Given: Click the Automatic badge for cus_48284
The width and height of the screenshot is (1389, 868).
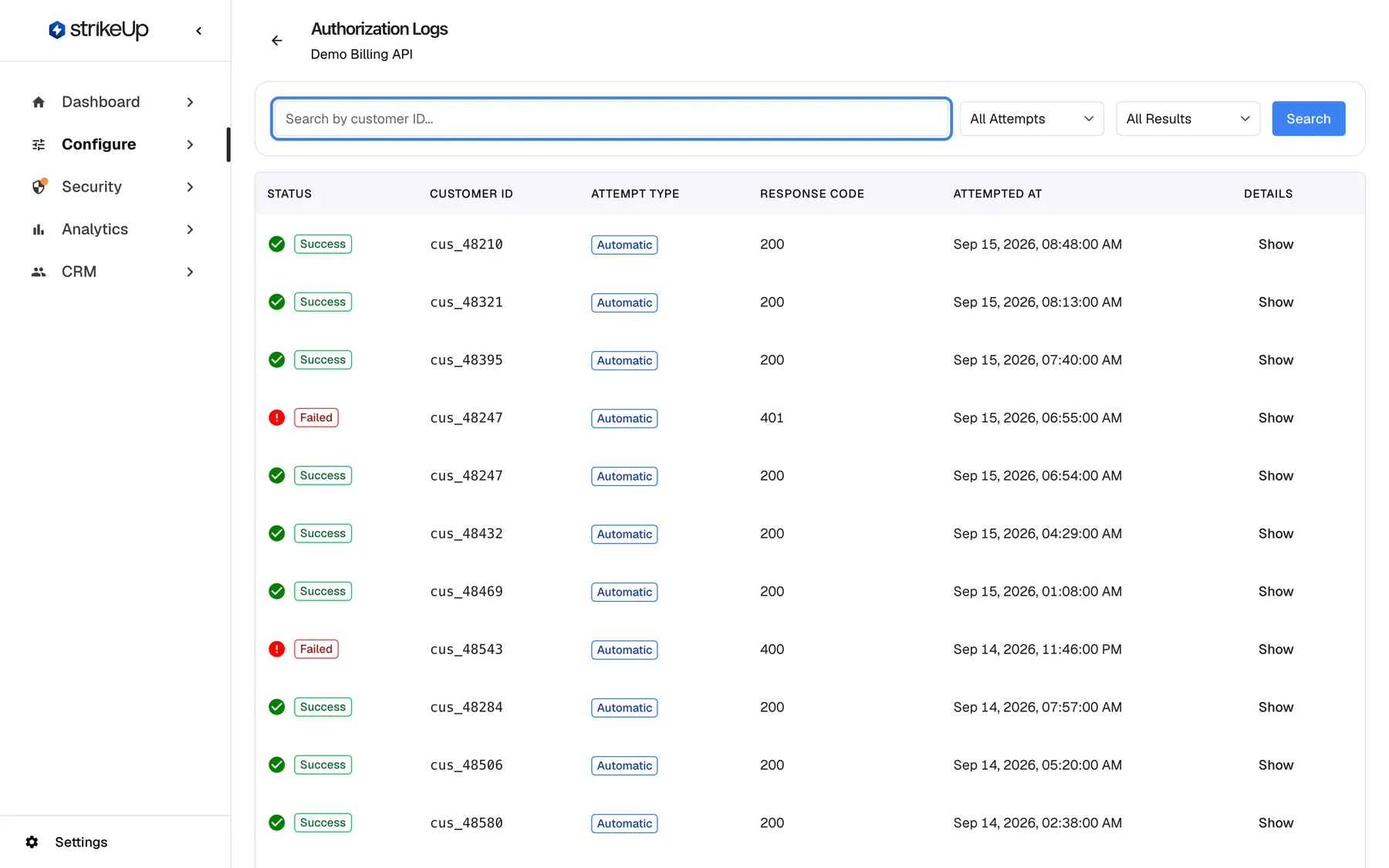Looking at the screenshot, I should [x=624, y=708].
